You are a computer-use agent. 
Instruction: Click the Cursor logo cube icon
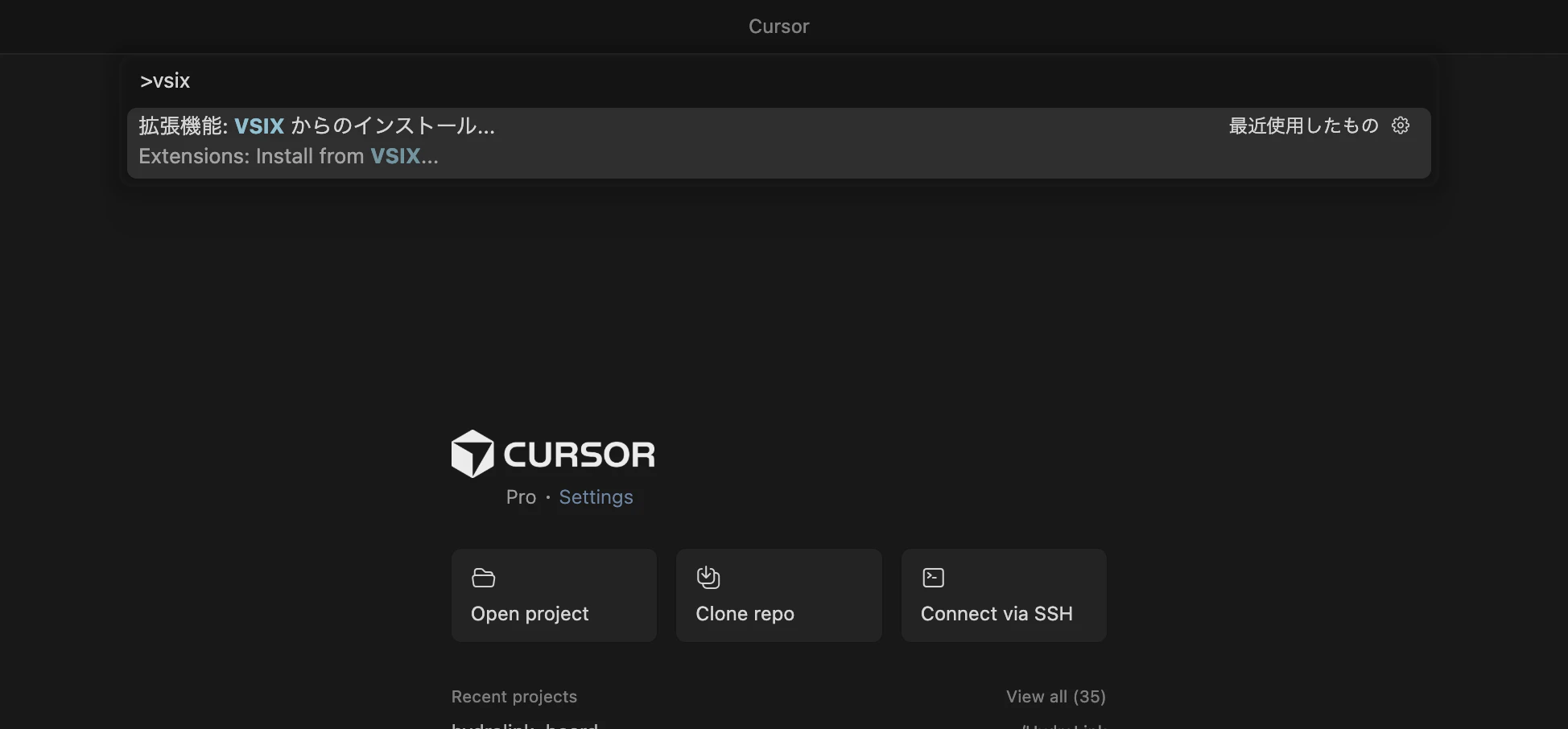[472, 454]
